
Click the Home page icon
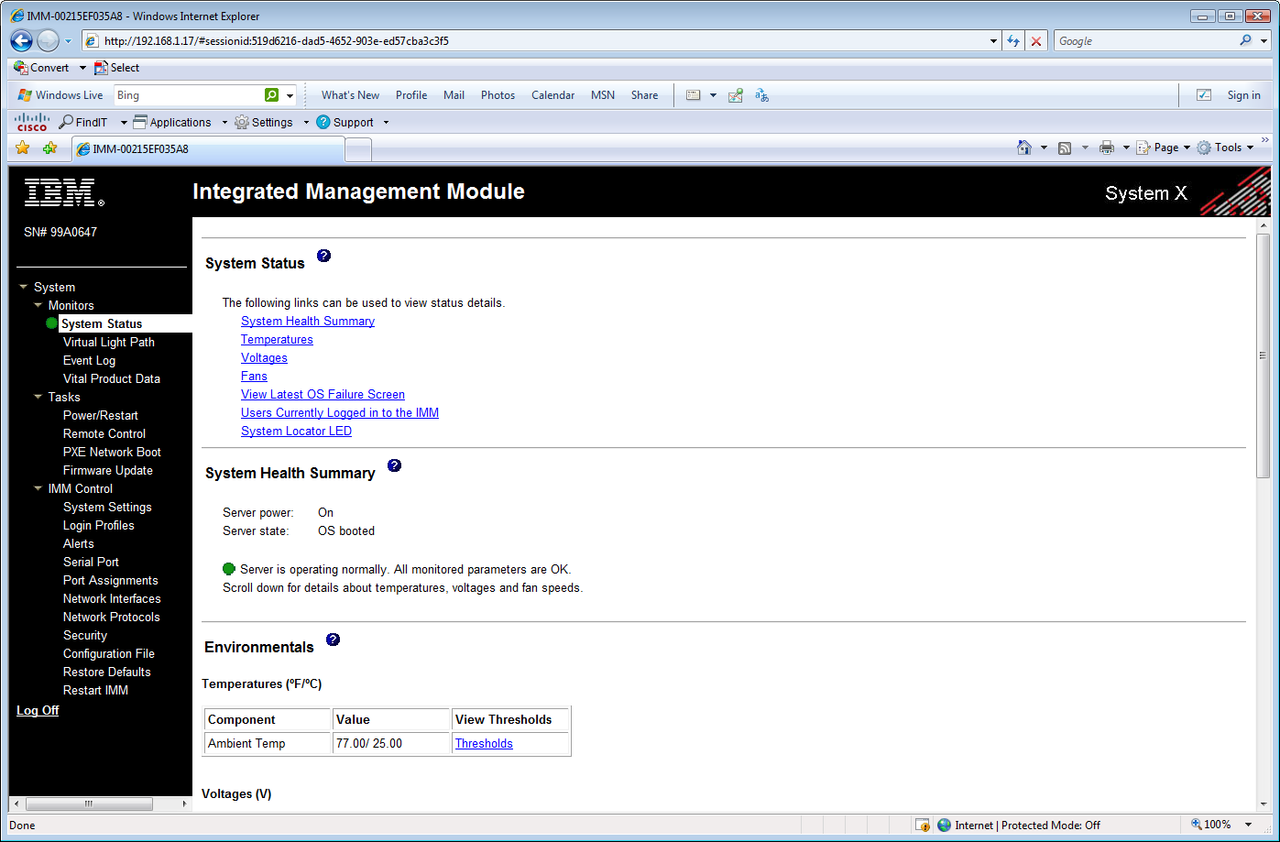point(1024,147)
